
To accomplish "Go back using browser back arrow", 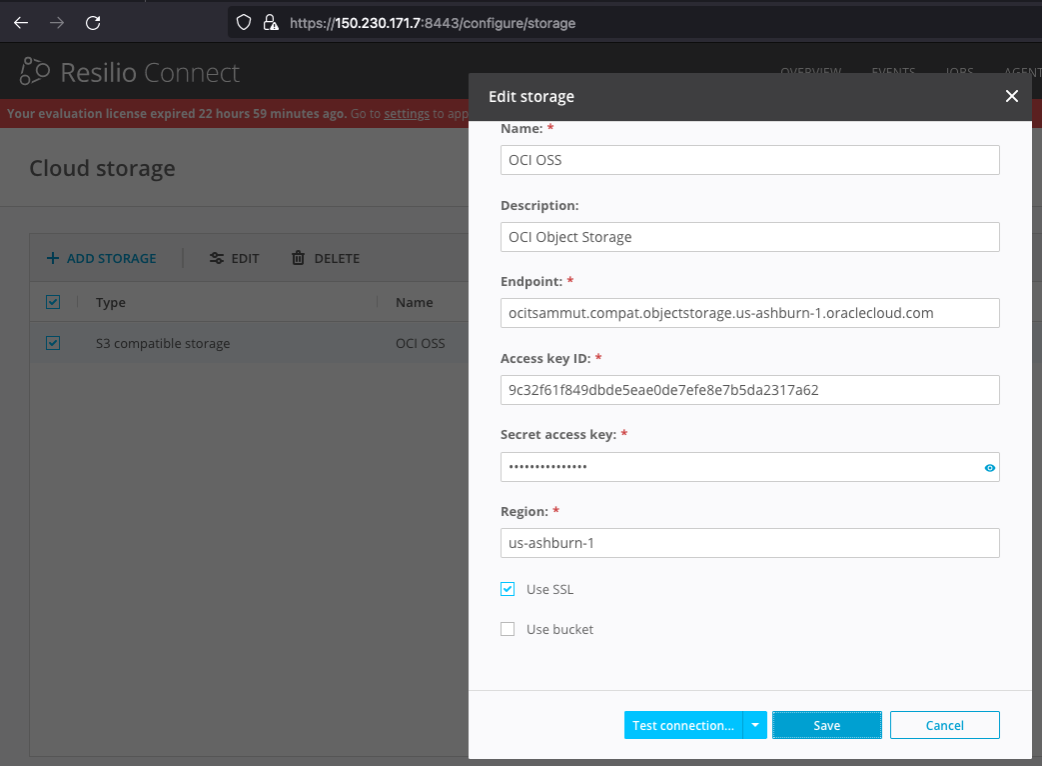I will [21, 22].
